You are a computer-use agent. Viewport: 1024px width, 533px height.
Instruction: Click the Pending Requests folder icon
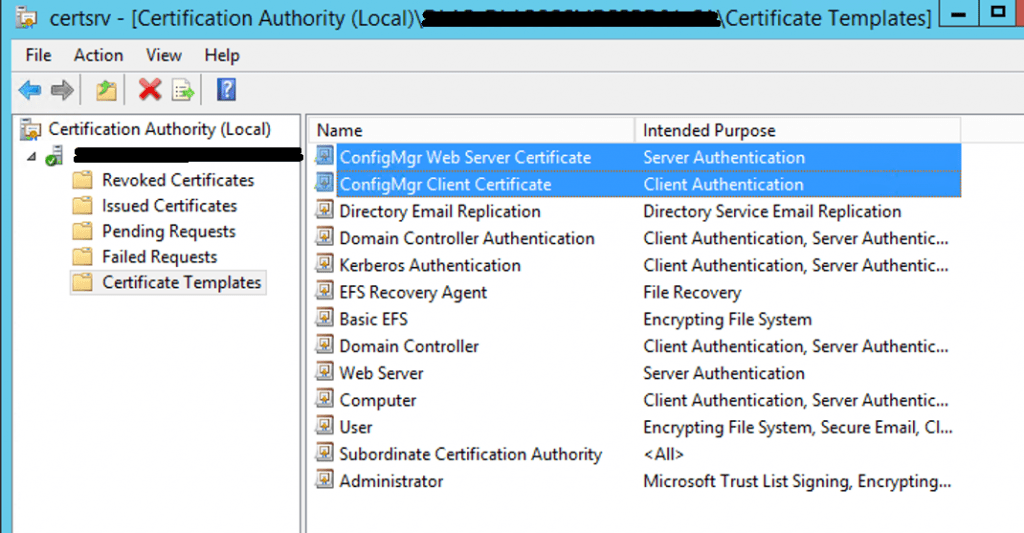point(82,231)
